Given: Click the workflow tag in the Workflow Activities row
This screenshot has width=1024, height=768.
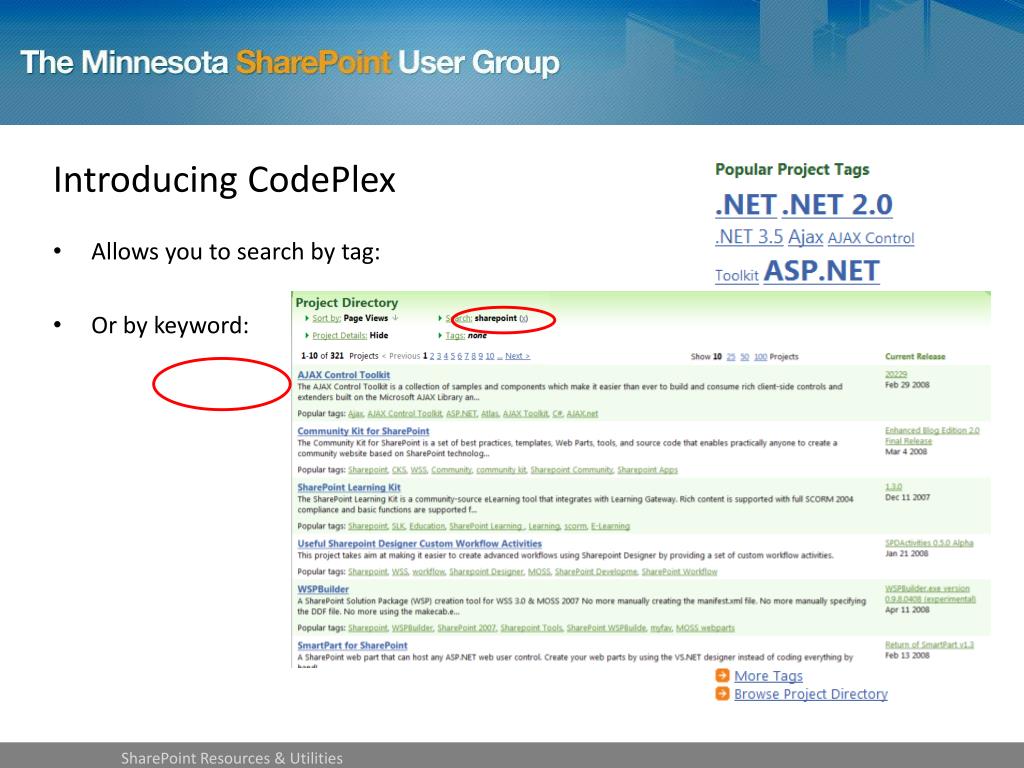Looking at the screenshot, I should [x=428, y=571].
